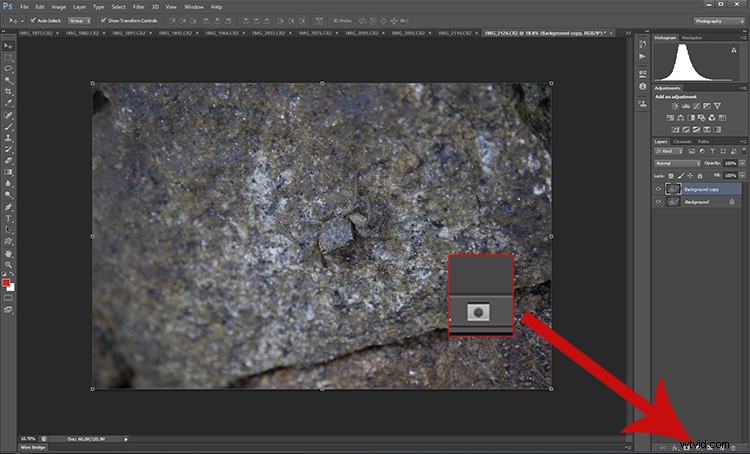Add a Brightness/Contrast adjustment

pos(675,106)
